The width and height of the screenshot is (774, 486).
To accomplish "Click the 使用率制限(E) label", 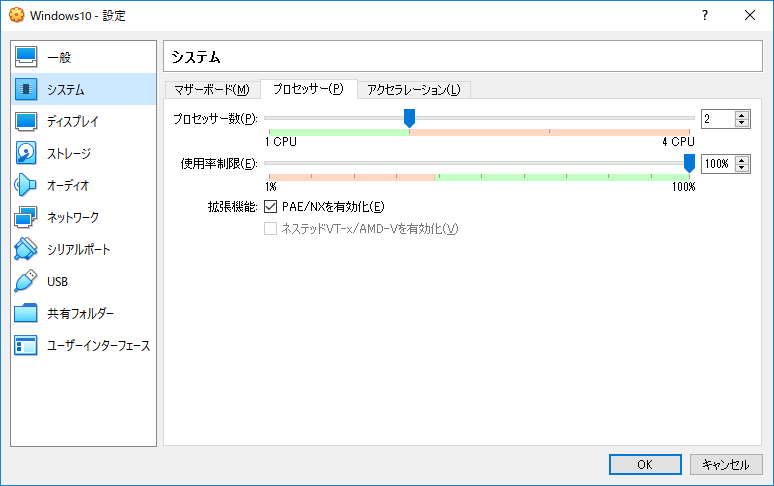I will pyautogui.click(x=219, y=164).
